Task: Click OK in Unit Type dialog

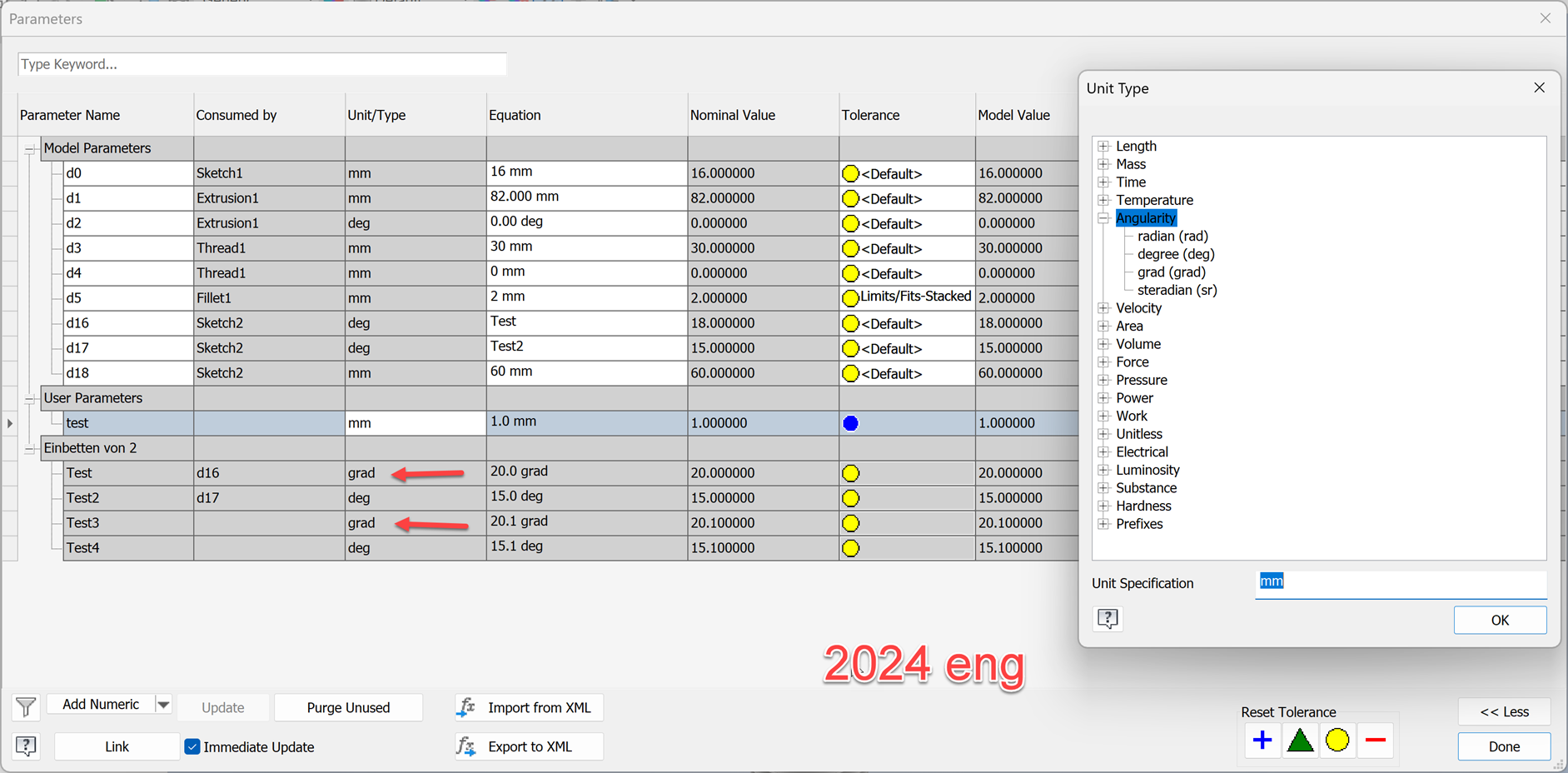Action: (1500, 620)
